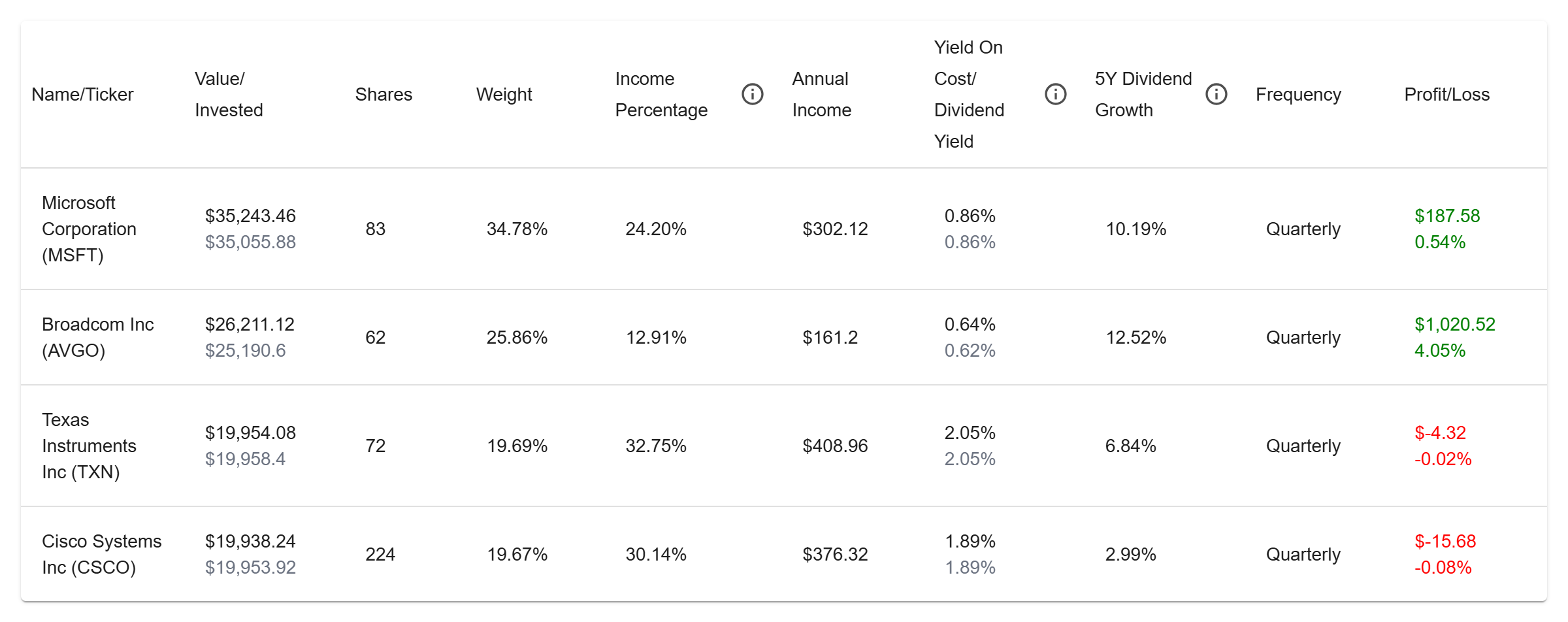
Task: Click Texas Instruments $408.96 annual income
Action: (x=835, y=446)
